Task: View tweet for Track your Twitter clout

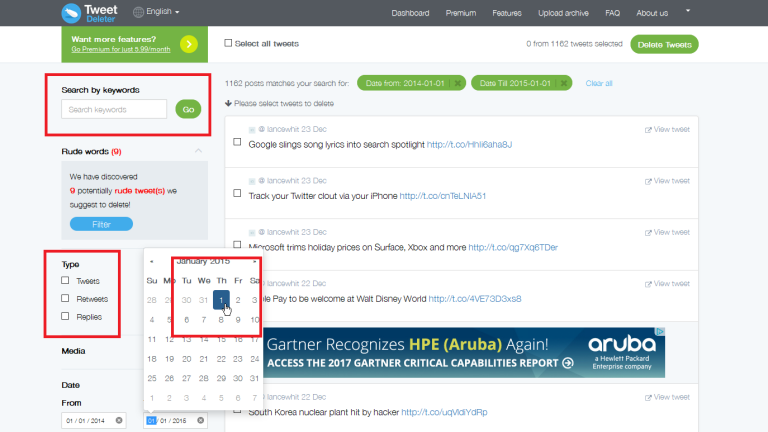Action: pos(667,181)
